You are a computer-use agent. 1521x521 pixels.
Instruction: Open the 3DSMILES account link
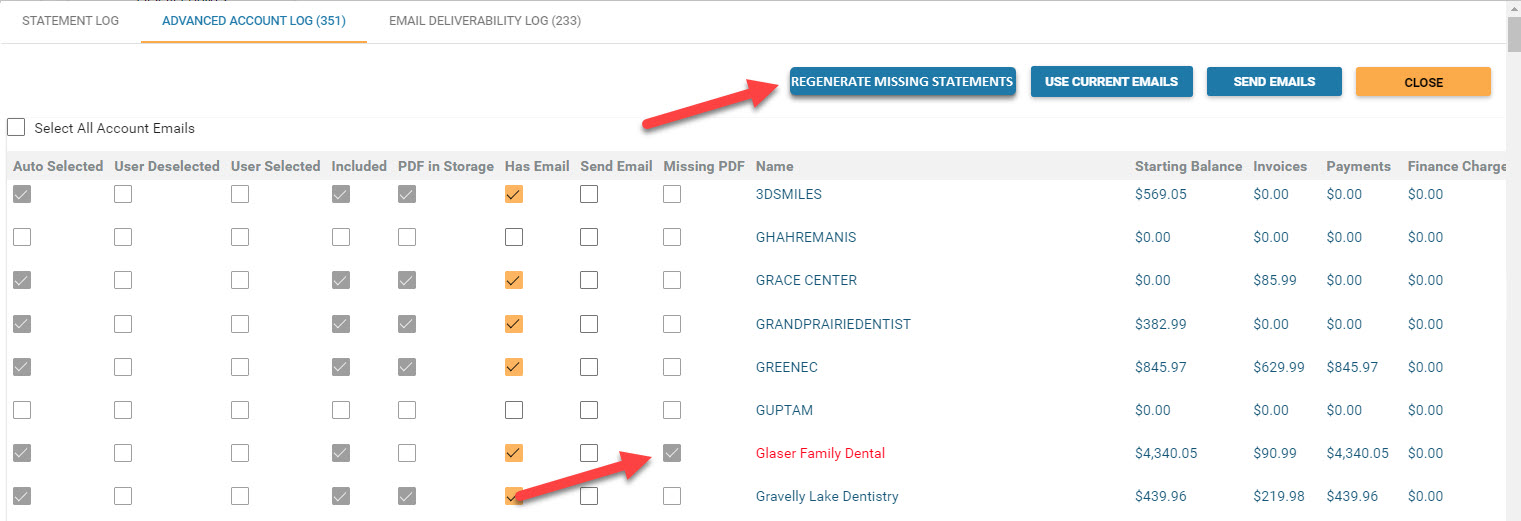tap(789, 194)
